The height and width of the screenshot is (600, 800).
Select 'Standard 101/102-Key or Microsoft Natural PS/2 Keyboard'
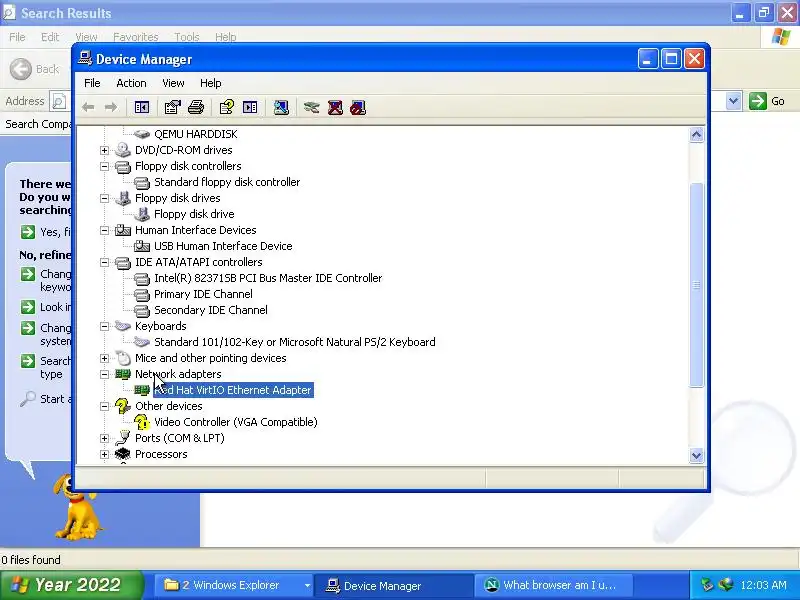295,342
